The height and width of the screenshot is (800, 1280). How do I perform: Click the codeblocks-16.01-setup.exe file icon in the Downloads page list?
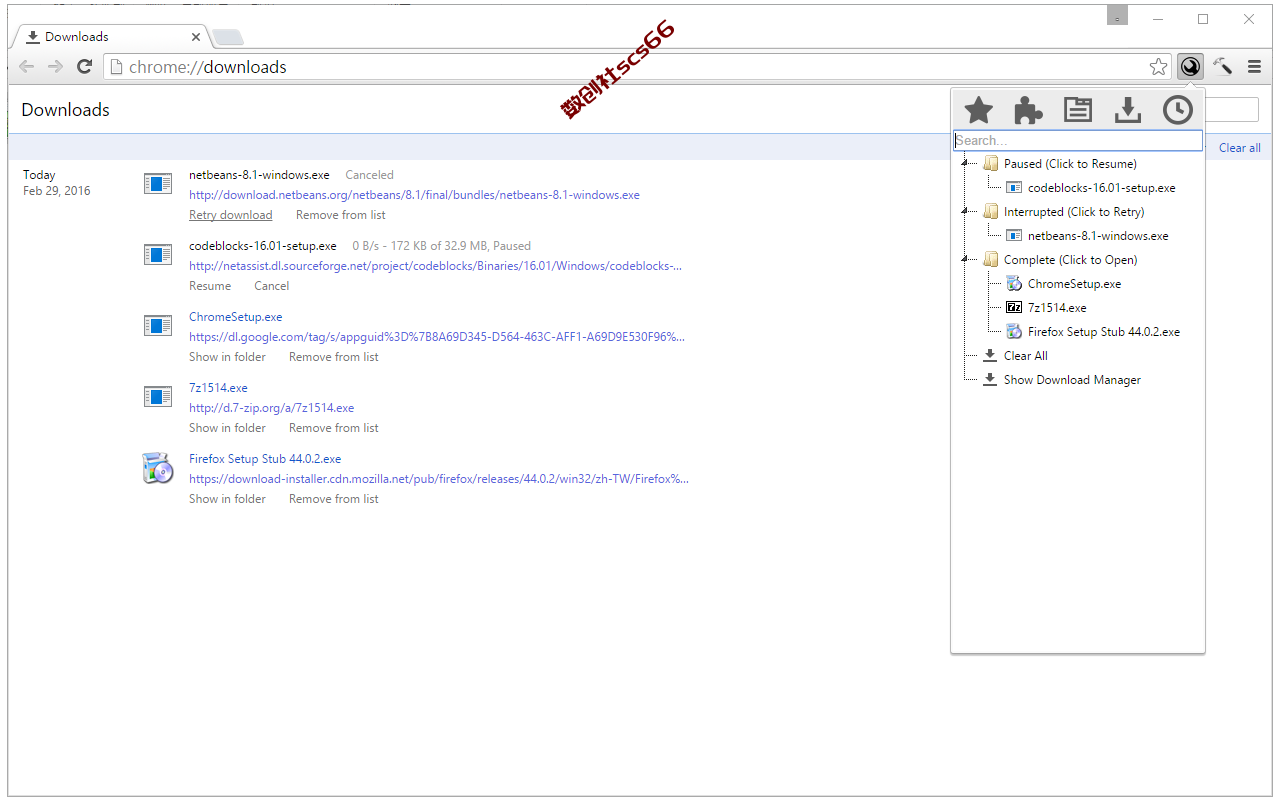[x=158, y=255]
